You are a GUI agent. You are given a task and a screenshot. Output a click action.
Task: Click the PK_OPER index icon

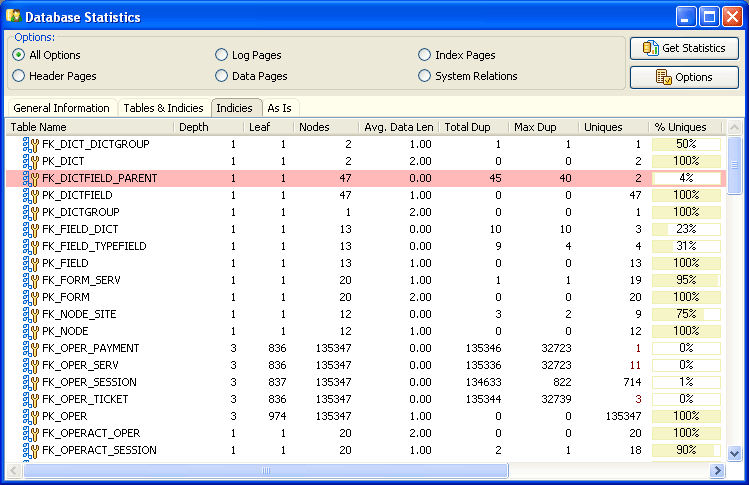coord(30,416)
